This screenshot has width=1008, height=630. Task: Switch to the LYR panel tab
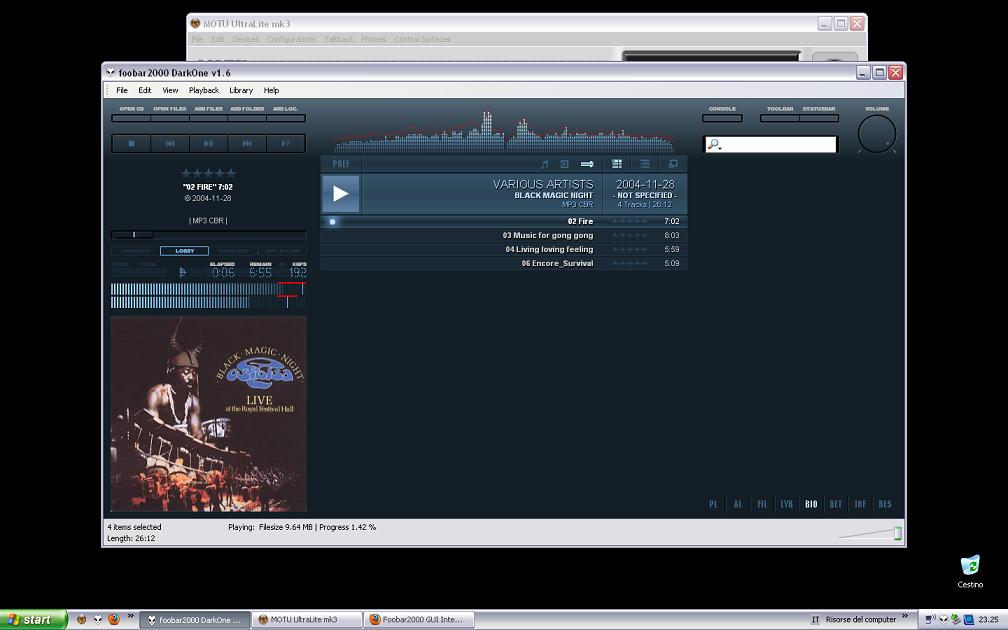[x=787, y=504]
